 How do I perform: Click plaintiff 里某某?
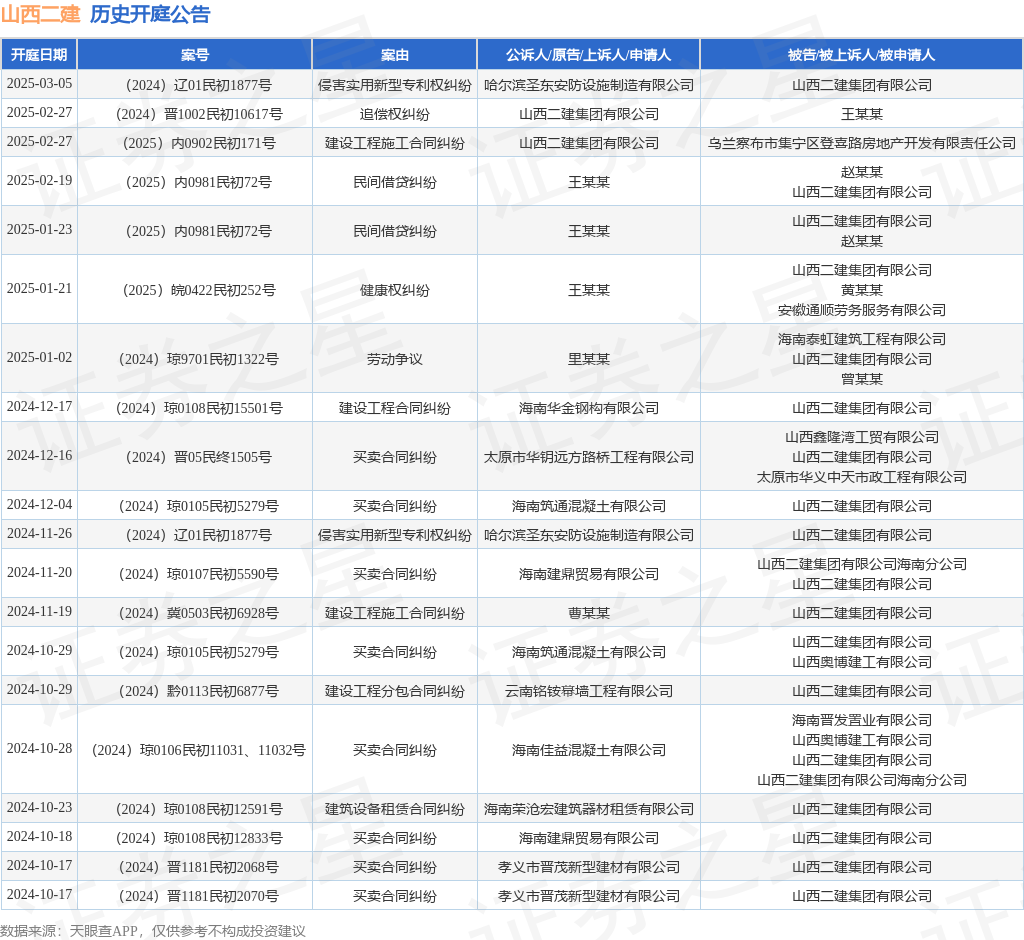pyautogui.click(x=588, y=359)
